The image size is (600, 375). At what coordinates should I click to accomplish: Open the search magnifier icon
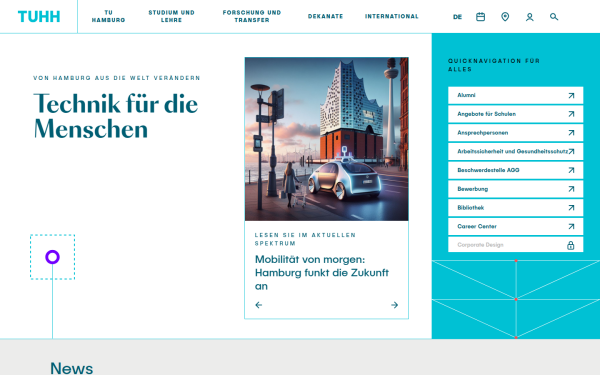[554, 17]
